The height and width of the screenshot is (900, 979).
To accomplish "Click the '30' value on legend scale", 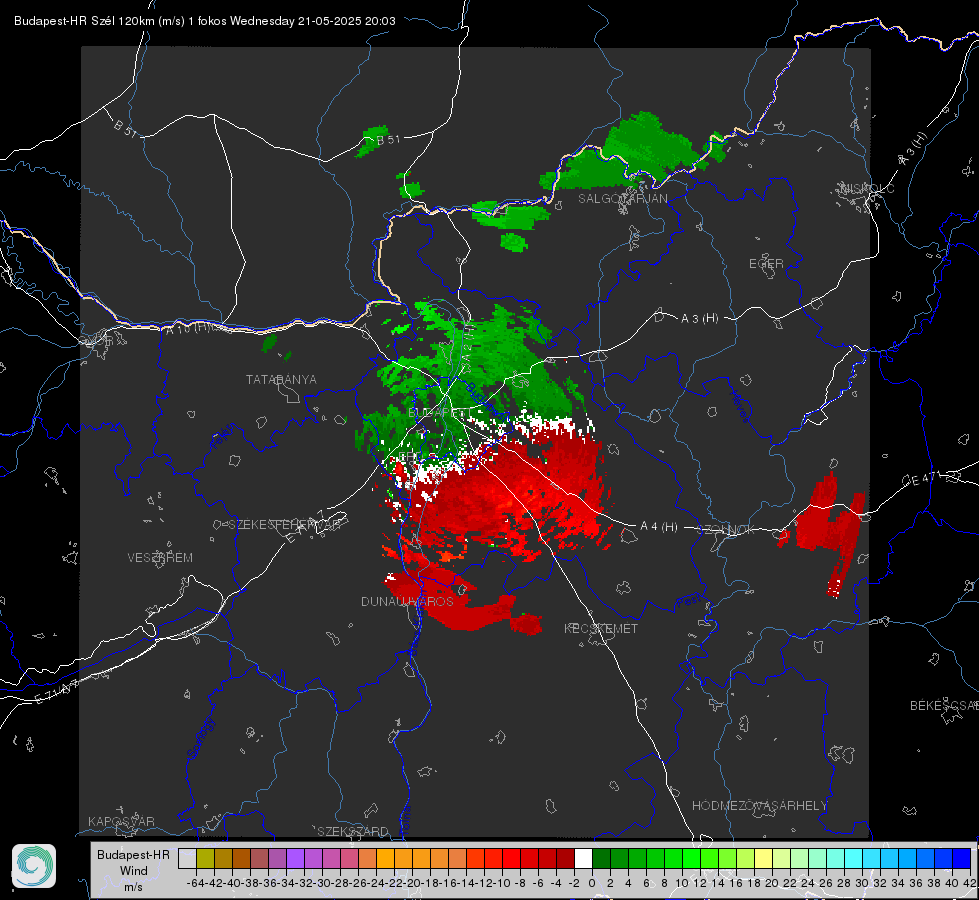I will 862,883.
